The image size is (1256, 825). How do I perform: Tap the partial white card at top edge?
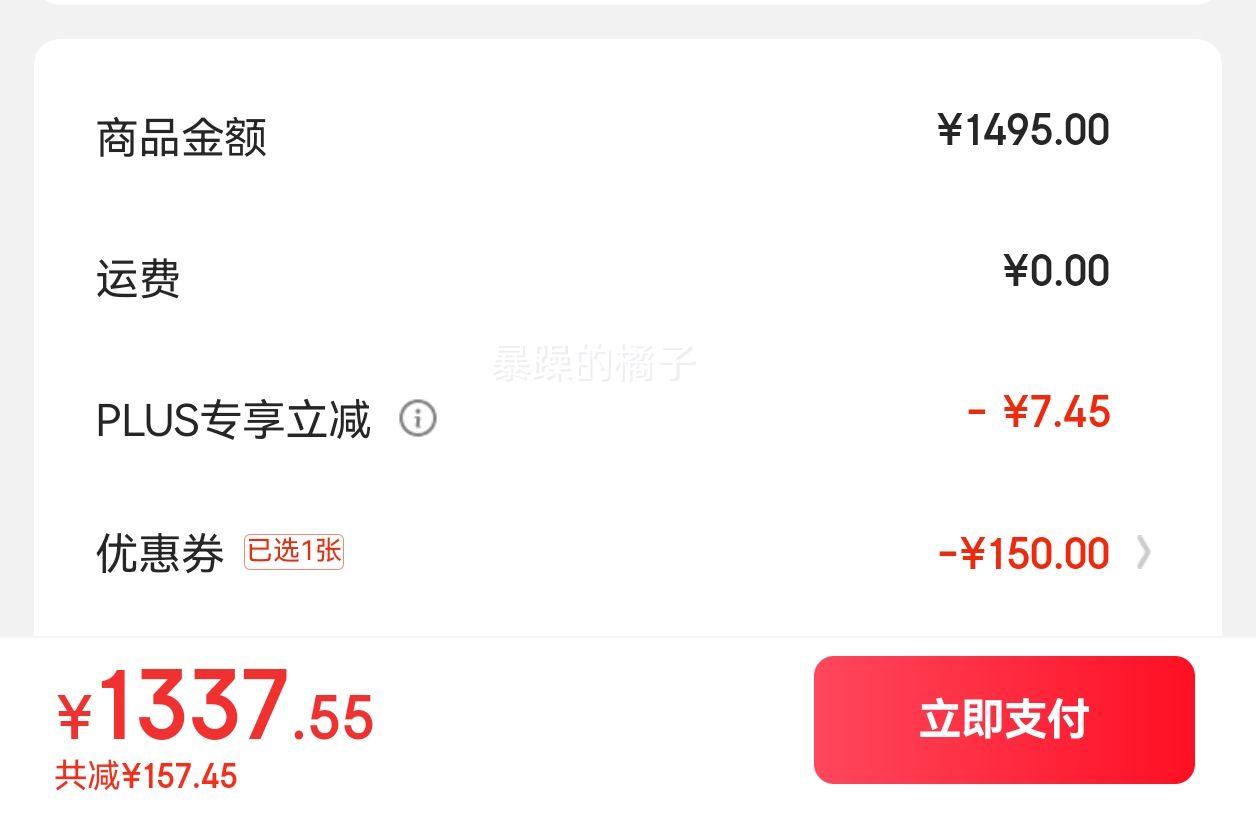coord(628,2)
